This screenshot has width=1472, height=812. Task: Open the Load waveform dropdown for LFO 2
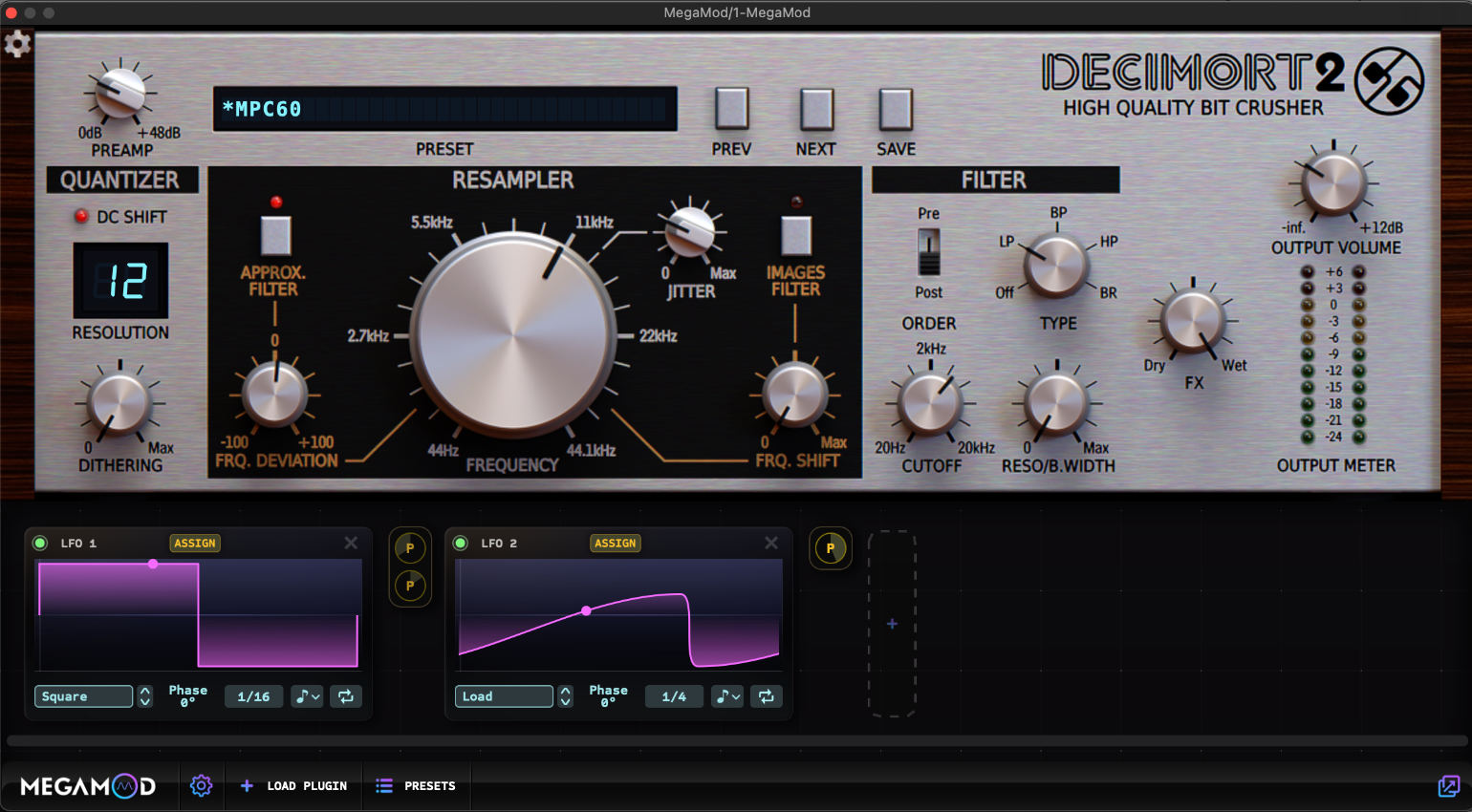pos(503,696)
